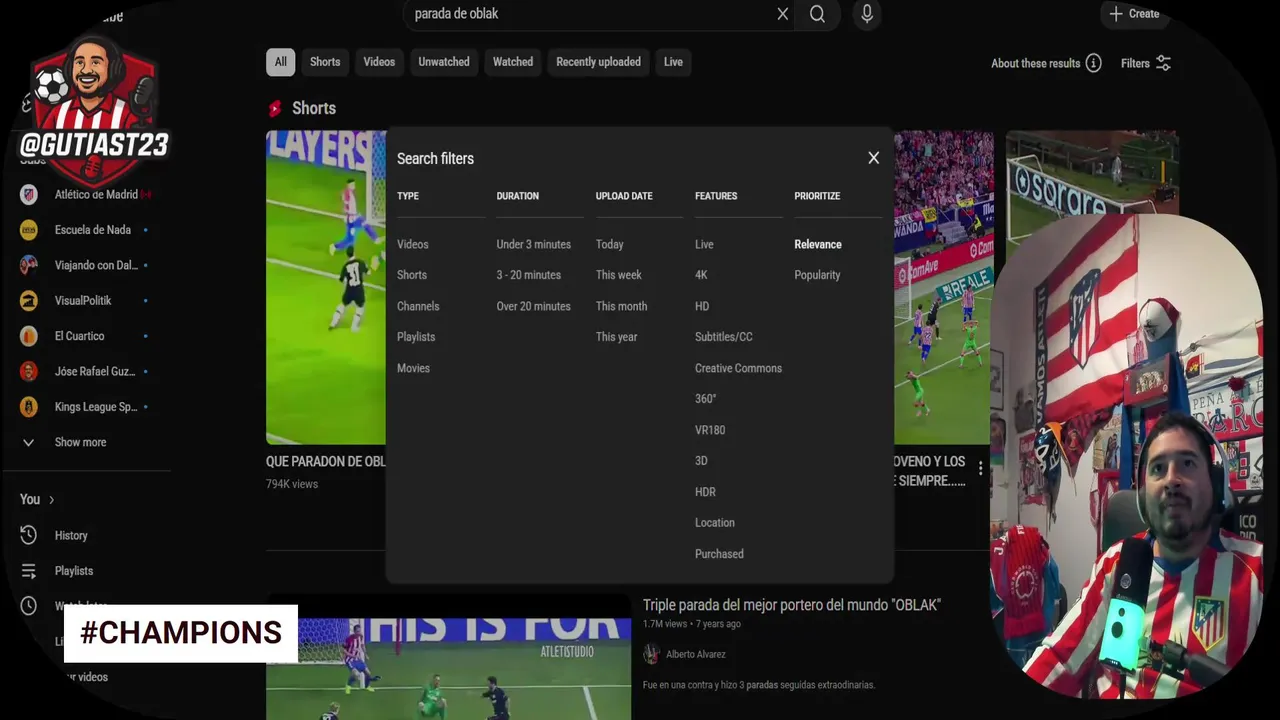Open Viajando con Dal channel avatar
This screenshot has height=720, width=1280.
tap(29, 265)
